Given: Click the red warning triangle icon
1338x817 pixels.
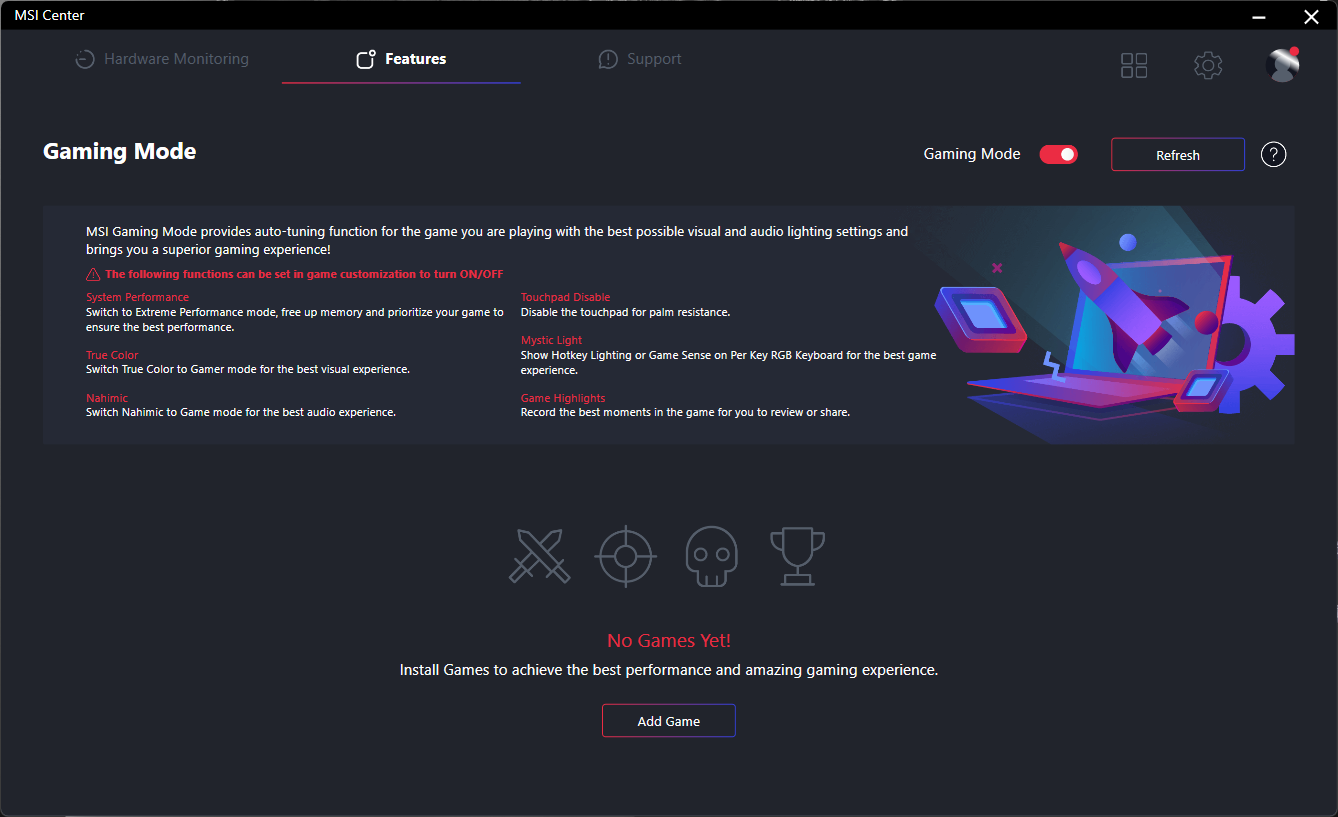Looking at the screenshot, I should tap(93, 274).
